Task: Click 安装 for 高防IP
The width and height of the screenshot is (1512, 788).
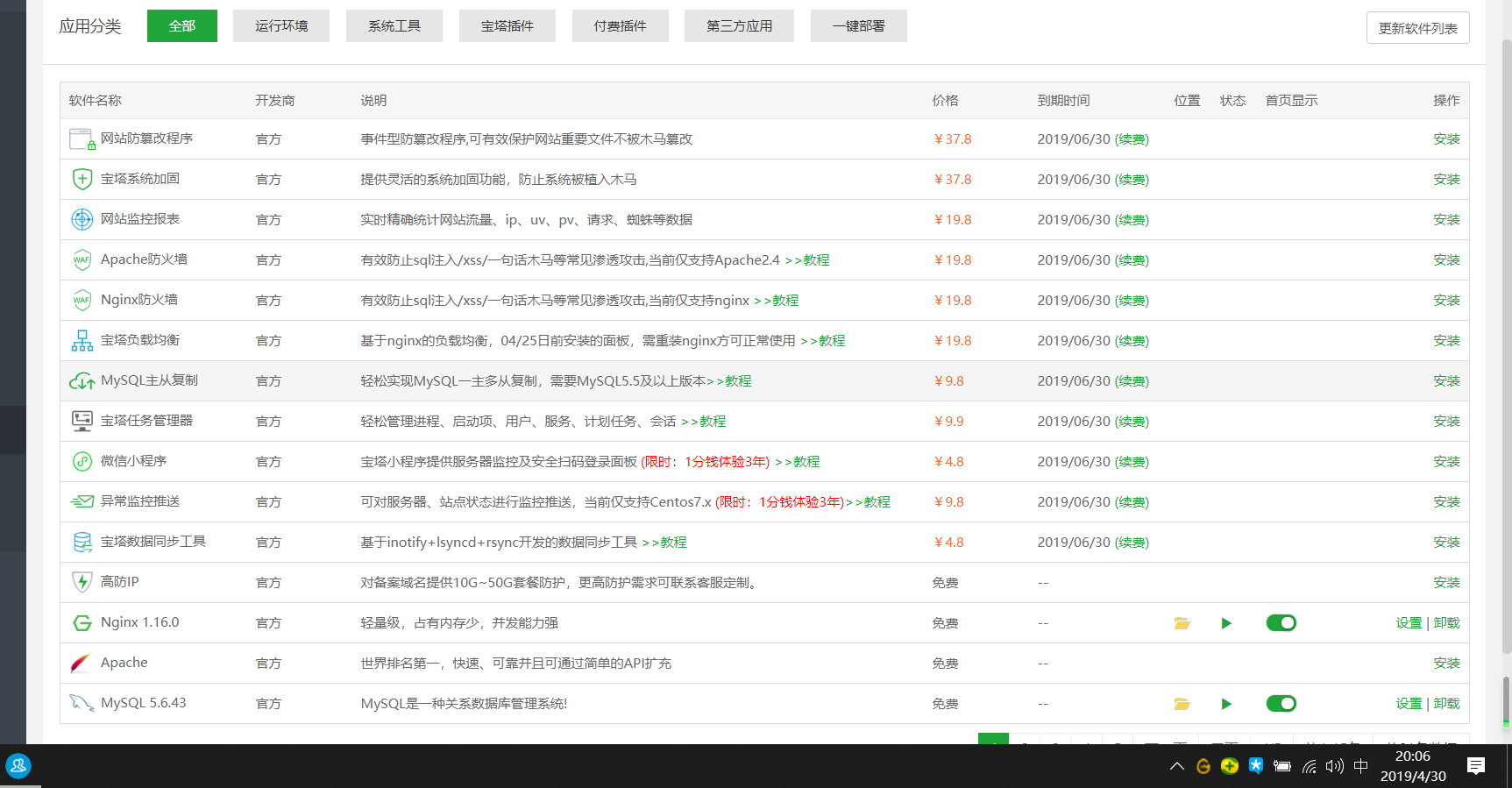Action: 1446,583
